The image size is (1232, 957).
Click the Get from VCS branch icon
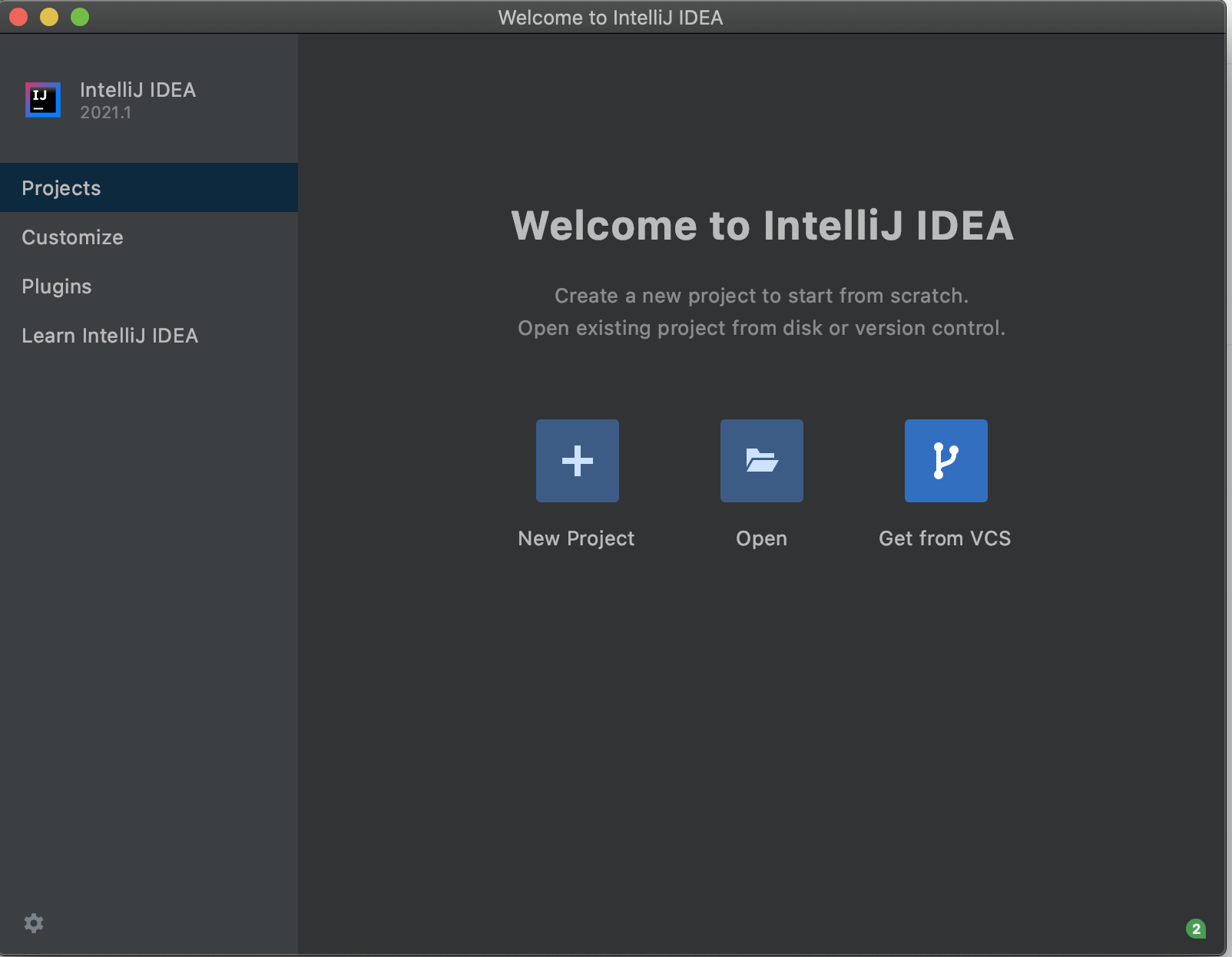coord(946,461)
